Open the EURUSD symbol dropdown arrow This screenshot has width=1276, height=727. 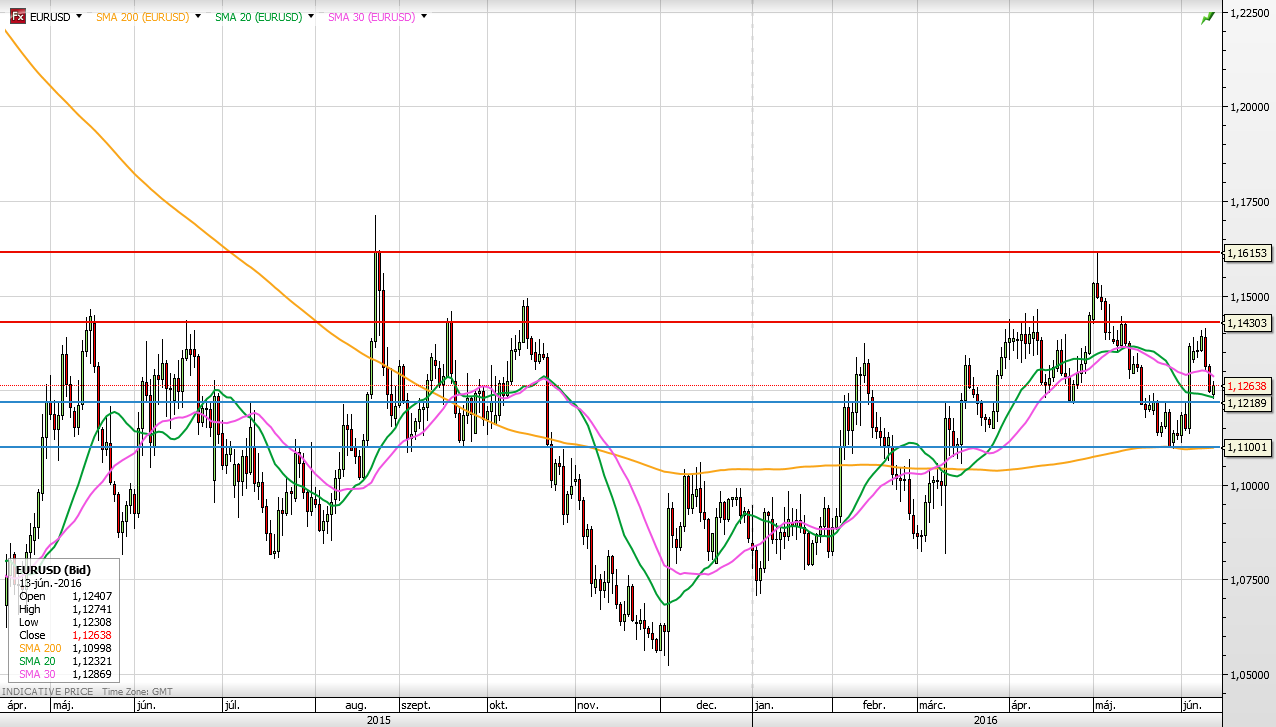pos(79,17)
